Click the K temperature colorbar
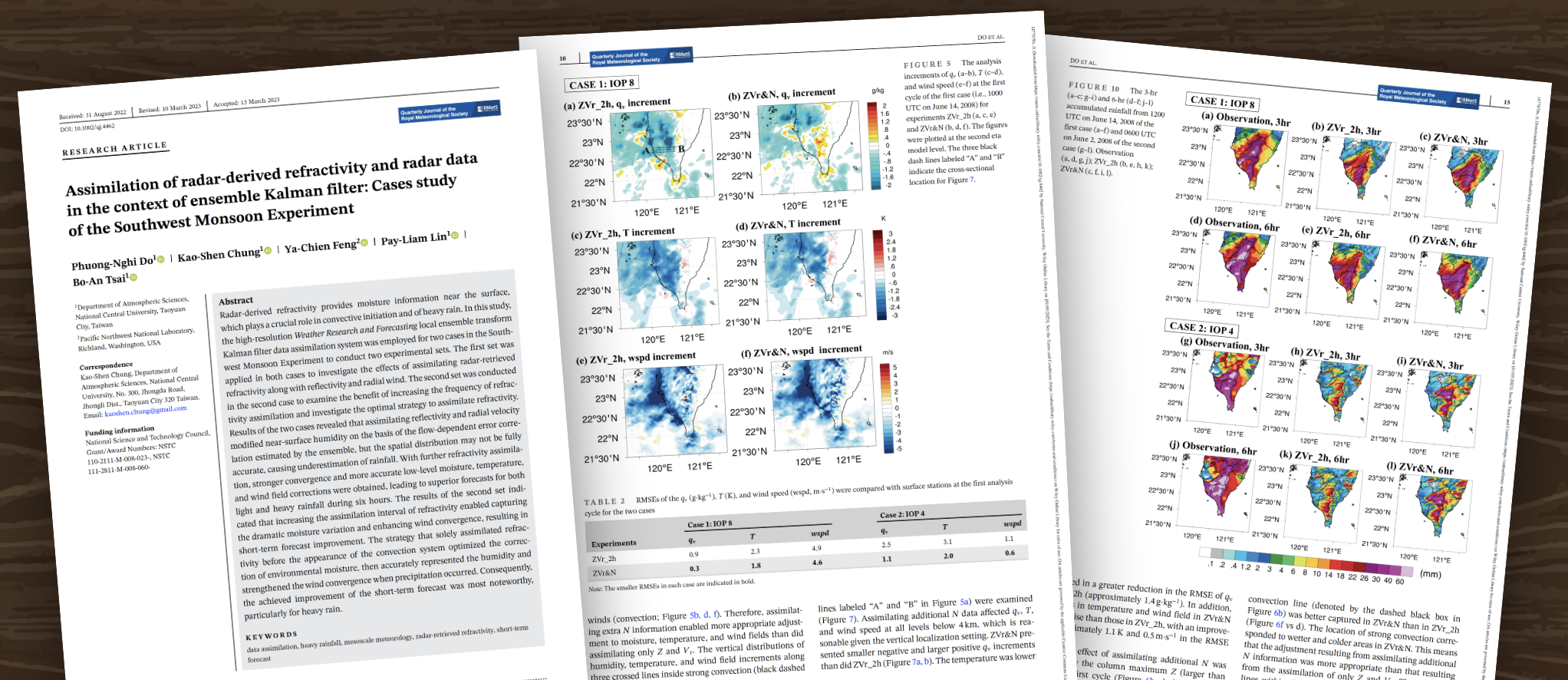Screen dimensions: 1568x680 click(879, 275)
